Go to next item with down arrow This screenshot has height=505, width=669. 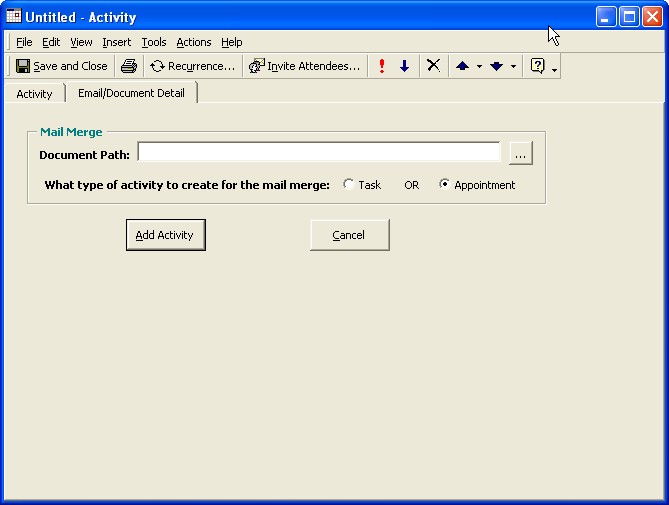pyautogui.click(x=496, y=66)
